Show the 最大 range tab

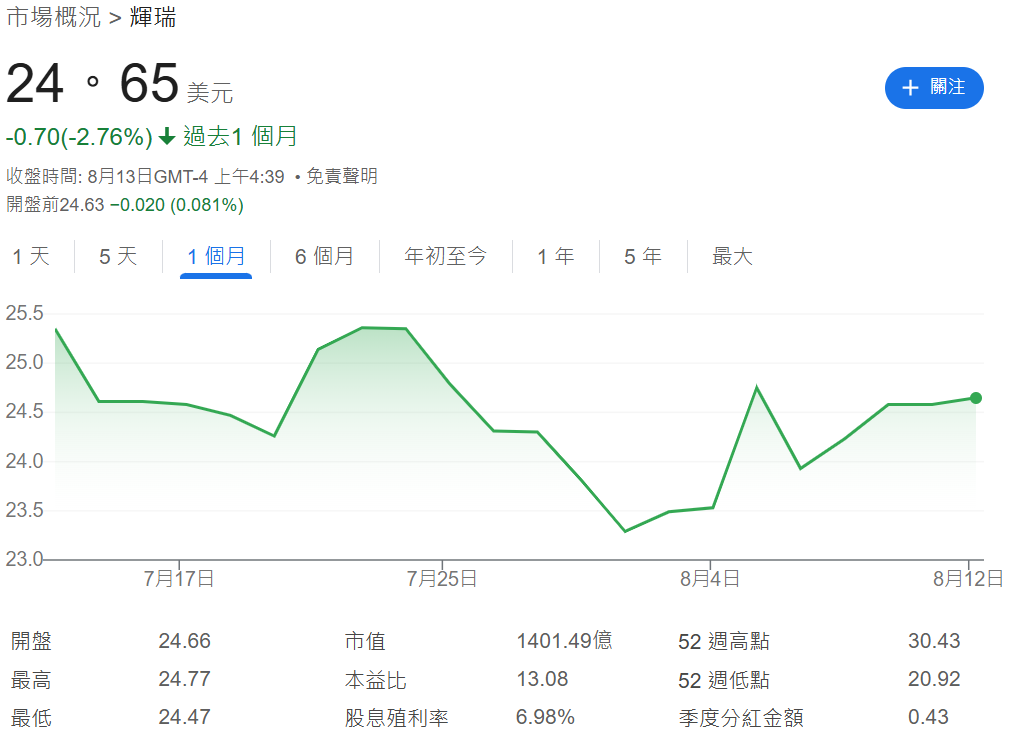[x=732, y=256]
